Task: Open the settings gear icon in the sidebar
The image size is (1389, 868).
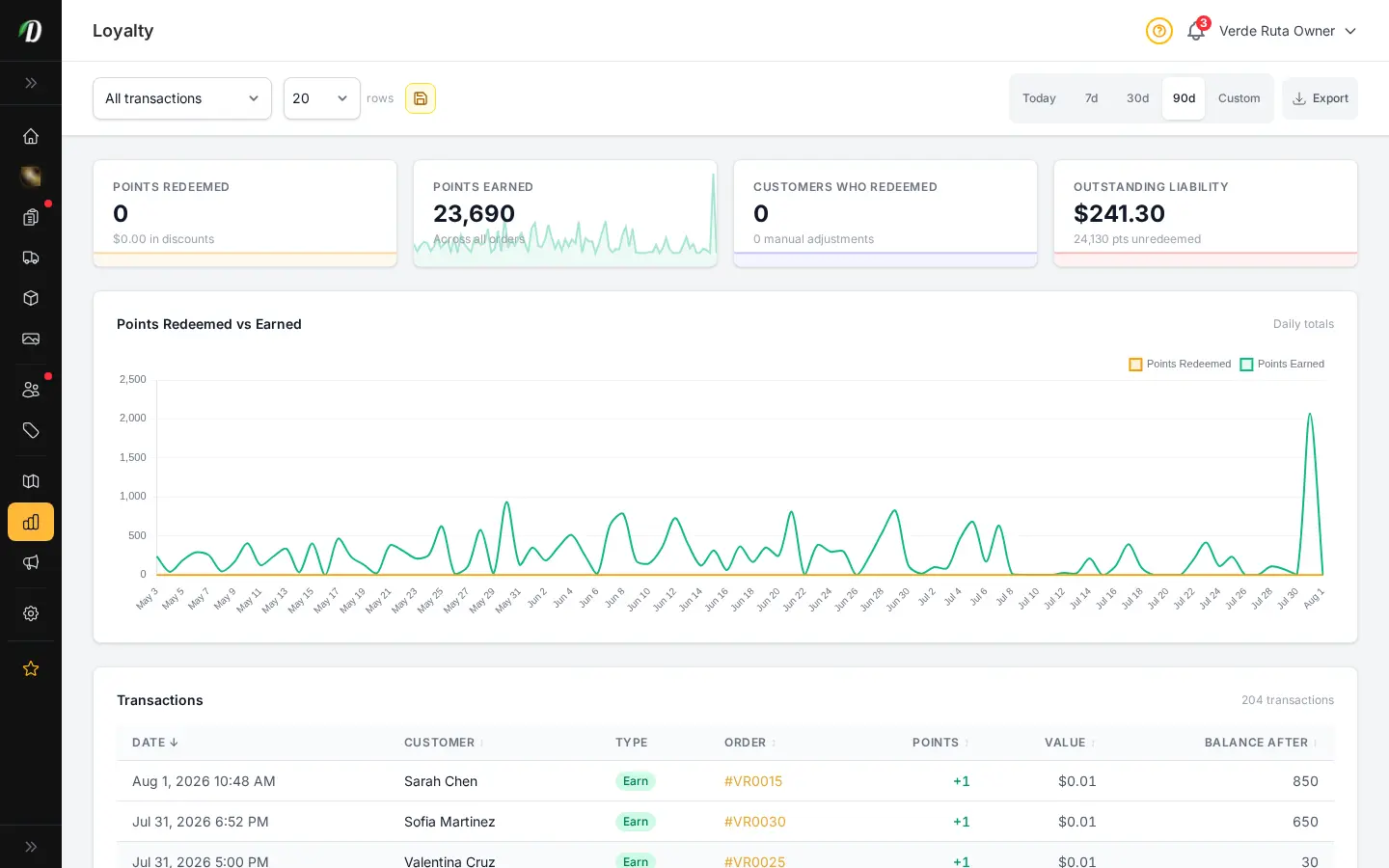Action: (31, 613)
